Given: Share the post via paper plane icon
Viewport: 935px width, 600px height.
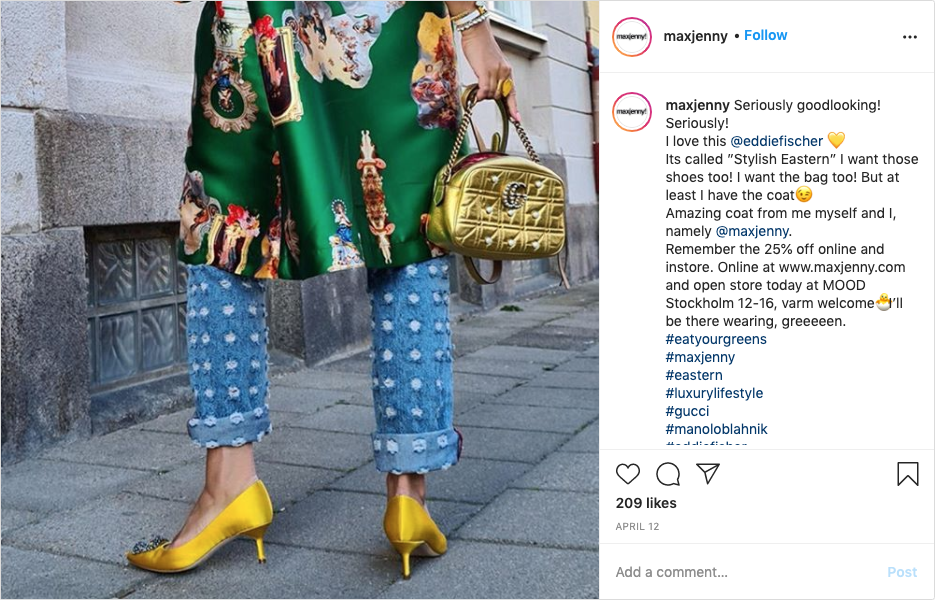Looking at the screenshot, I should (x=708, y=474).
